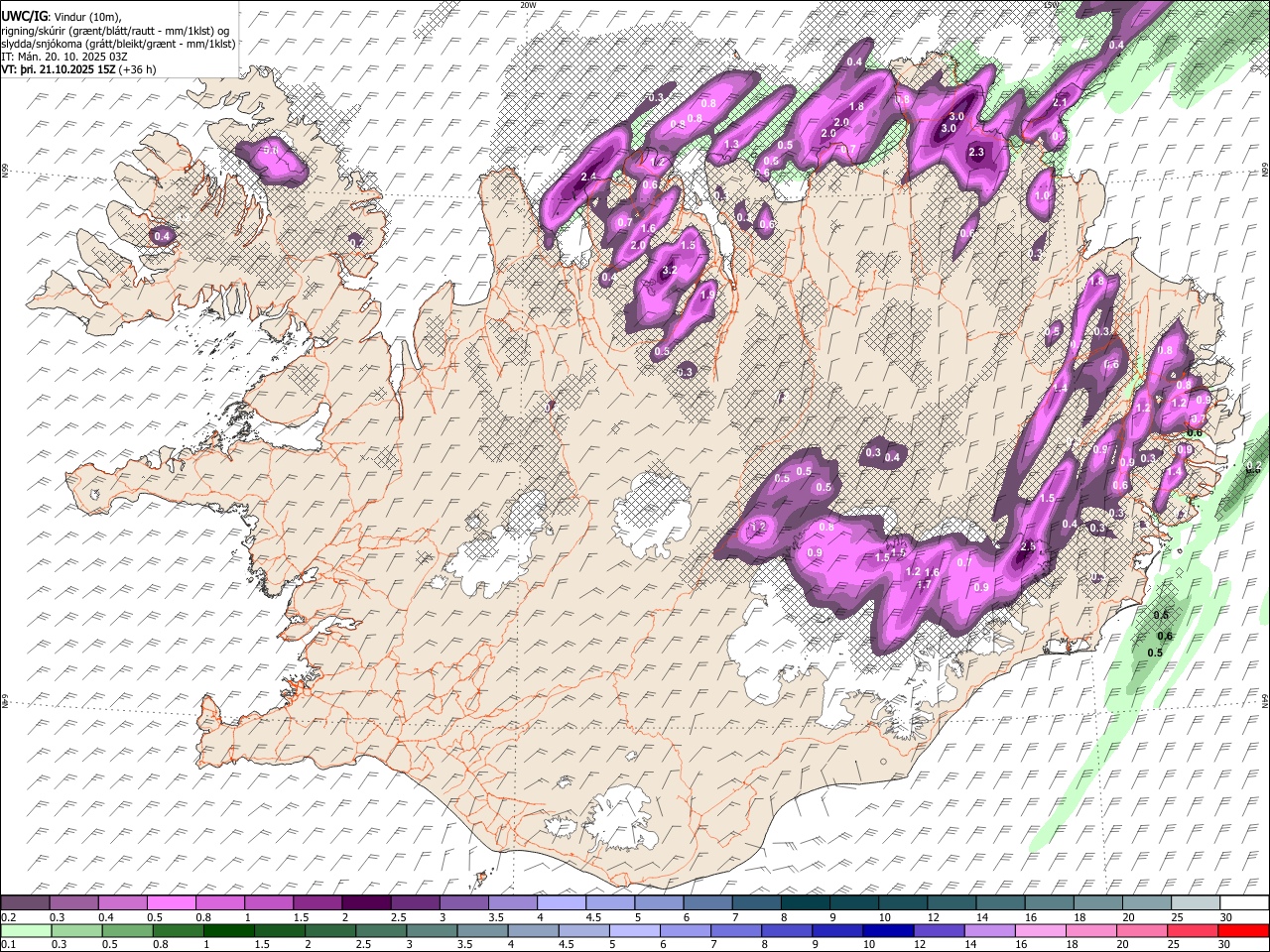1270x952 pixels.
Task: Click the bright red swatch right of 30, lower scale
Action: [x=1243, y=930]
